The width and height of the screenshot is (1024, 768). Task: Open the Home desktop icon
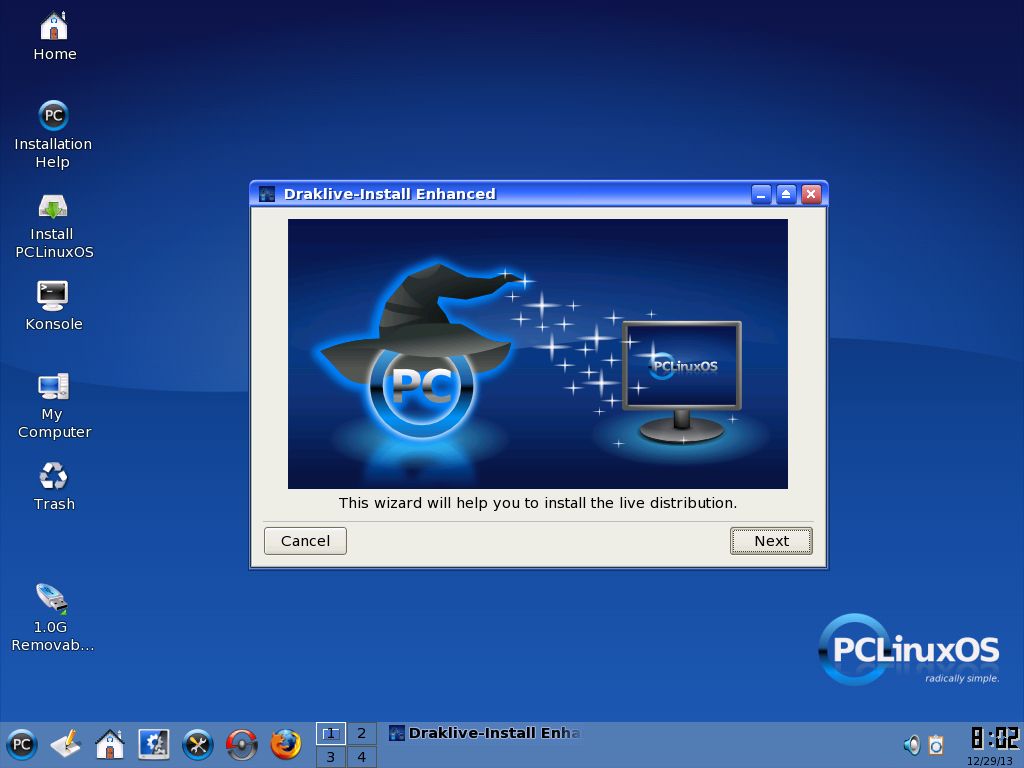point(54,37)
